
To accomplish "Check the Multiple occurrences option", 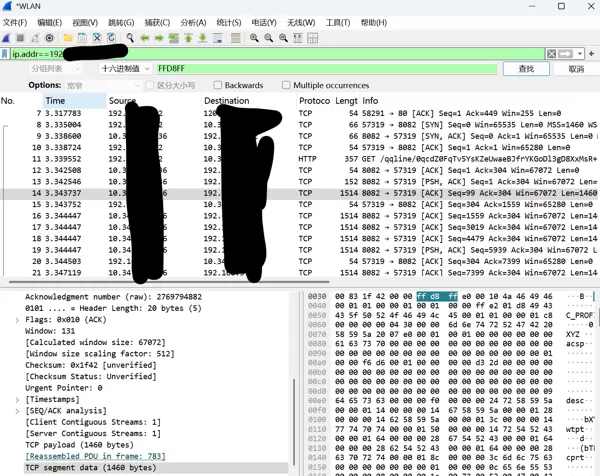I will coord(287,85).
